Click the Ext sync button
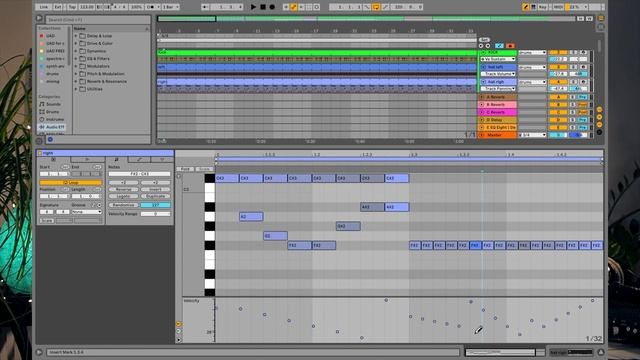640x360 pixels. click(58, 7)
